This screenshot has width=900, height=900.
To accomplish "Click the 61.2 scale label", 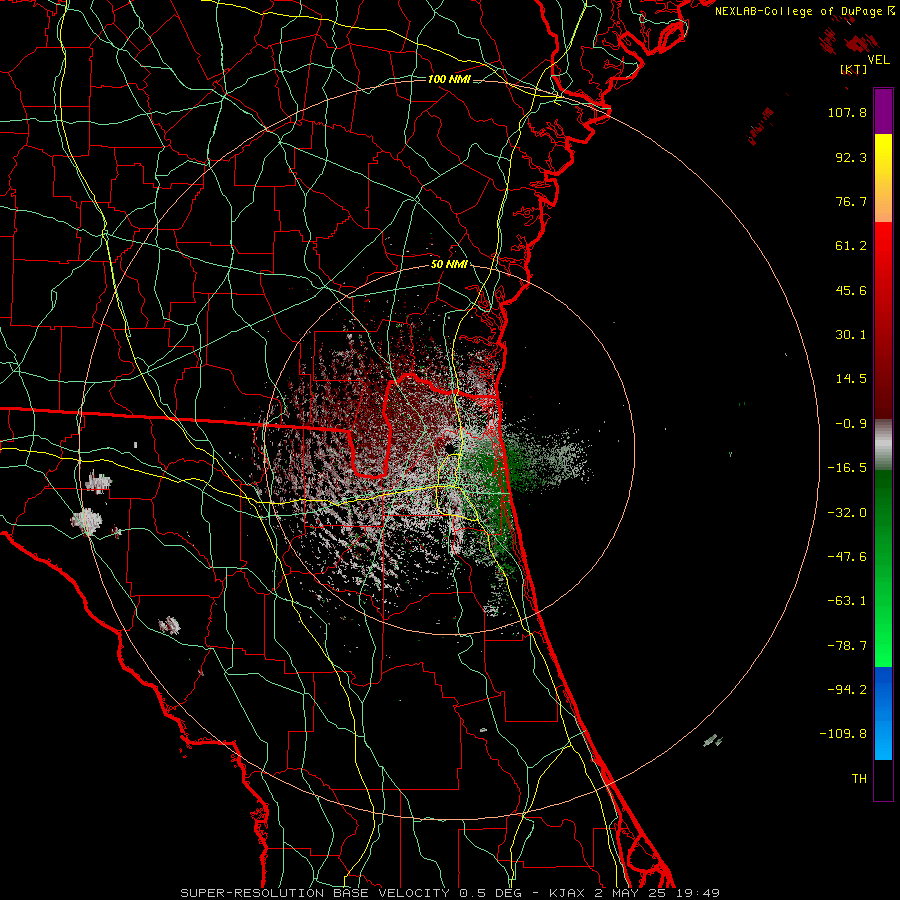I will pos(851,246).
